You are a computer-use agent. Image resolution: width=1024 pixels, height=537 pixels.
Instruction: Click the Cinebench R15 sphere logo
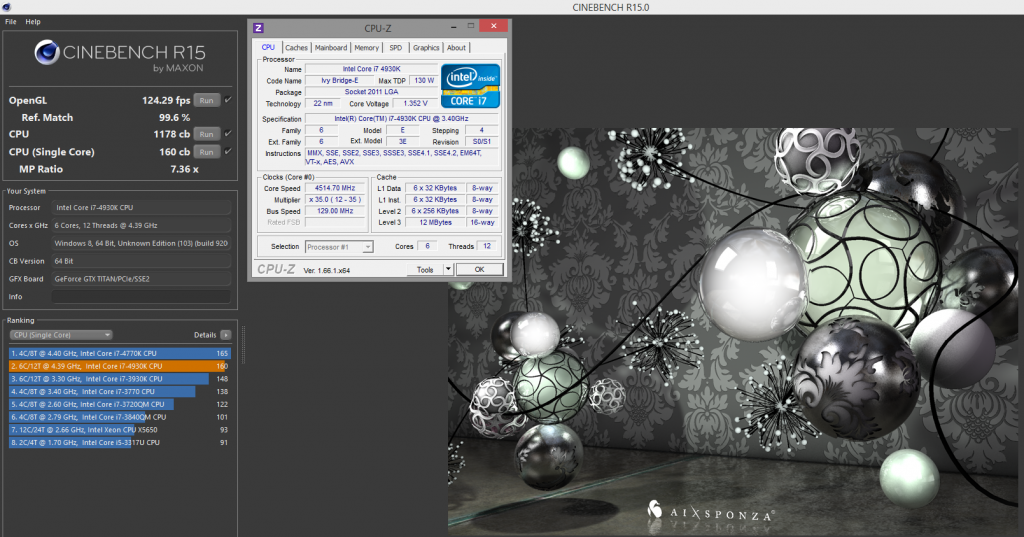pyautogui.click(x=48, y=53)
